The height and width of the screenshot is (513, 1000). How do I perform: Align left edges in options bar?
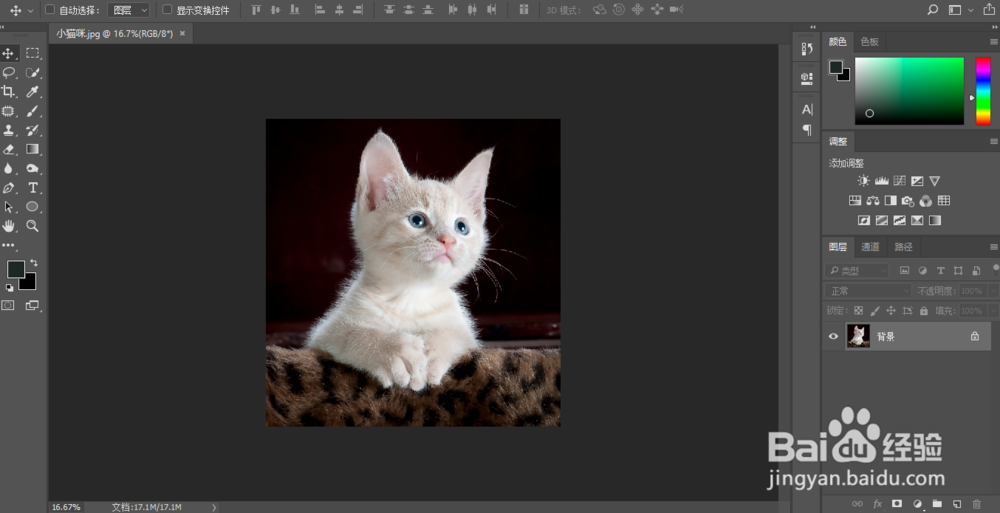320,10
